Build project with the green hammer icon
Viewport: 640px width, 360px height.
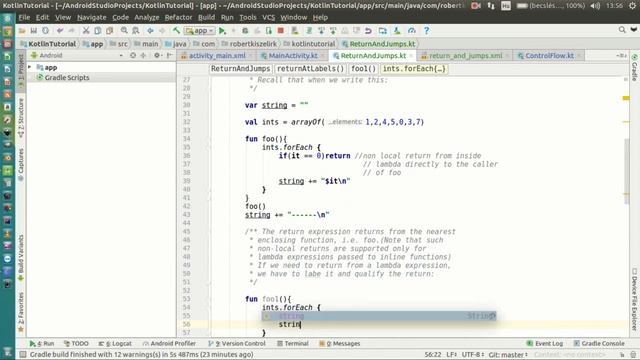click(176, 31)
